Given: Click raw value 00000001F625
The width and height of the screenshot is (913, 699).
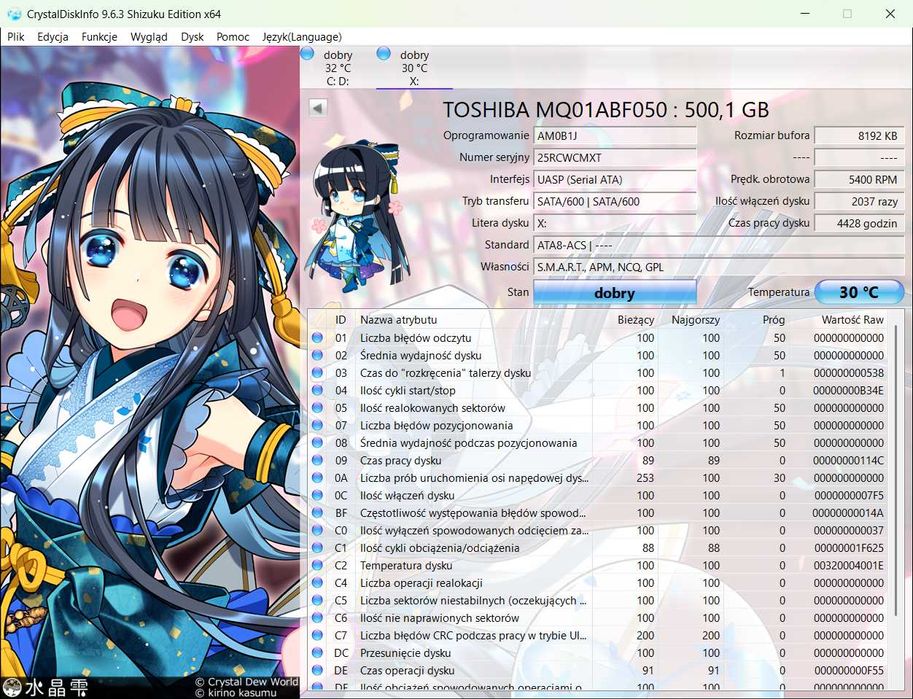Looking at the screenshot, I should pos(848,548).
